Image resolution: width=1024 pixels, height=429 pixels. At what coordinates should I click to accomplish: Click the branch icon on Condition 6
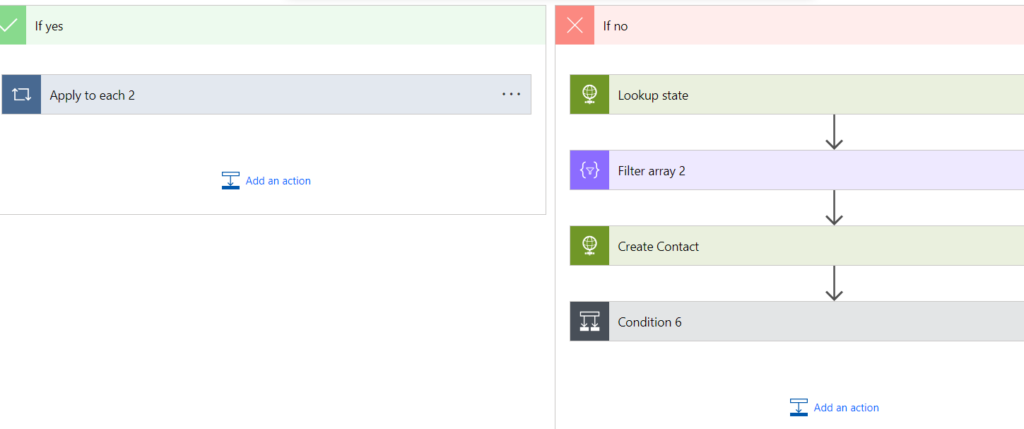pos(590,322)
